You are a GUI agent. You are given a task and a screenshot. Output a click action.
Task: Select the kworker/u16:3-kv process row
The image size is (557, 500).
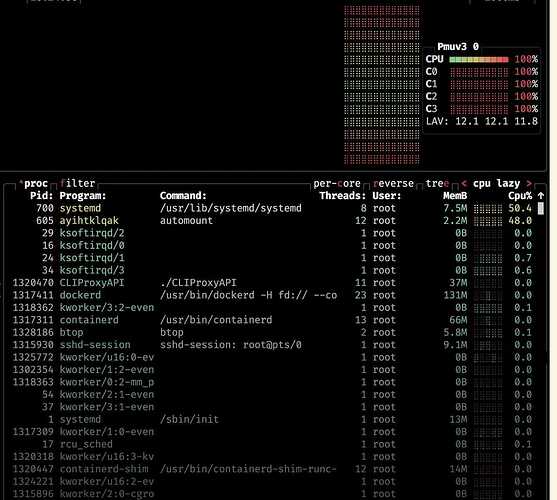272,457
